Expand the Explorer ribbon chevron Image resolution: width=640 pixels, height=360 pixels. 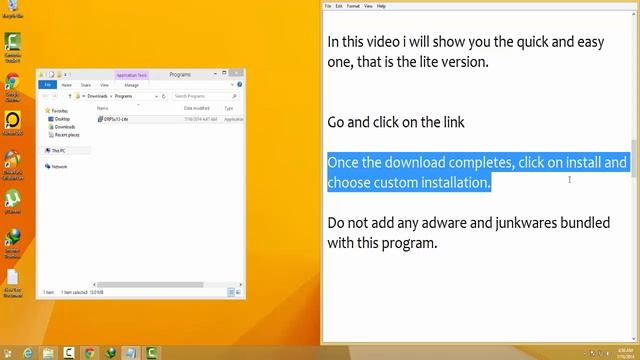(232, 84)
